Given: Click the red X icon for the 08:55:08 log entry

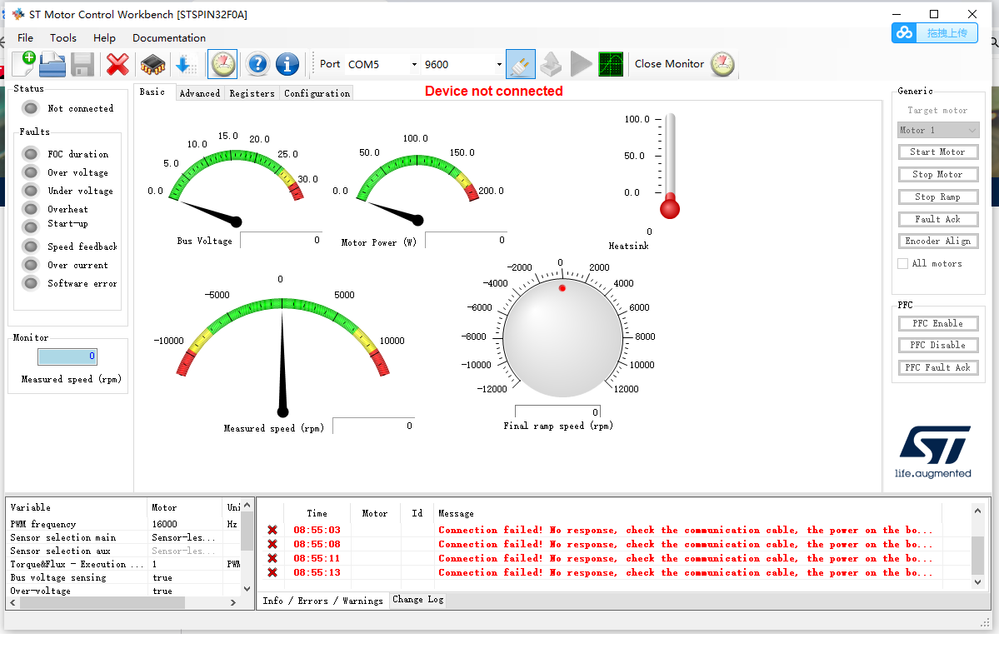Looking at the screenshot, I should pyautogui.click(x=272, y=544).
